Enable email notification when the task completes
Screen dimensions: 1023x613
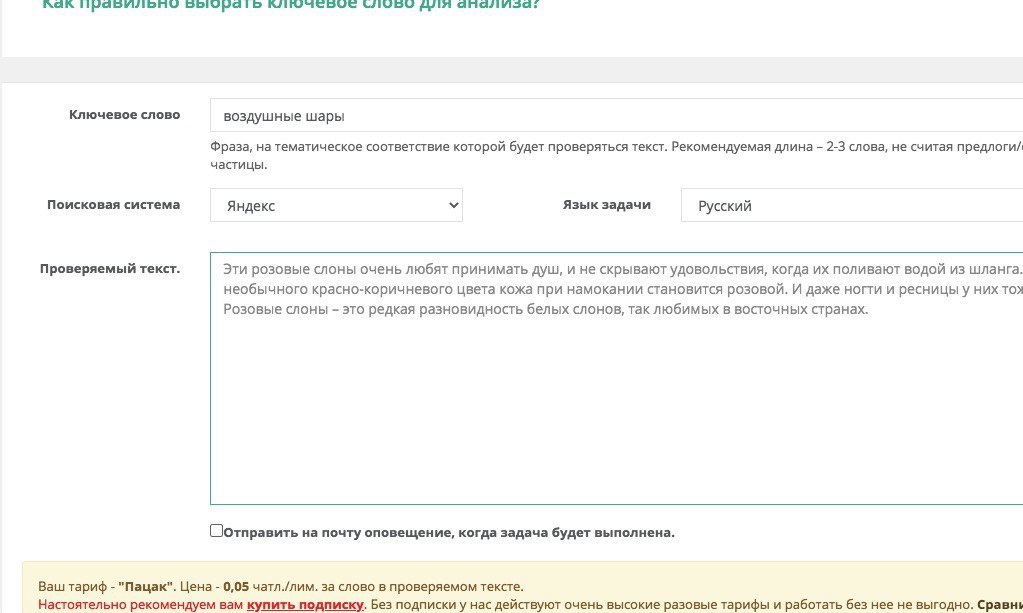[217, 531]
